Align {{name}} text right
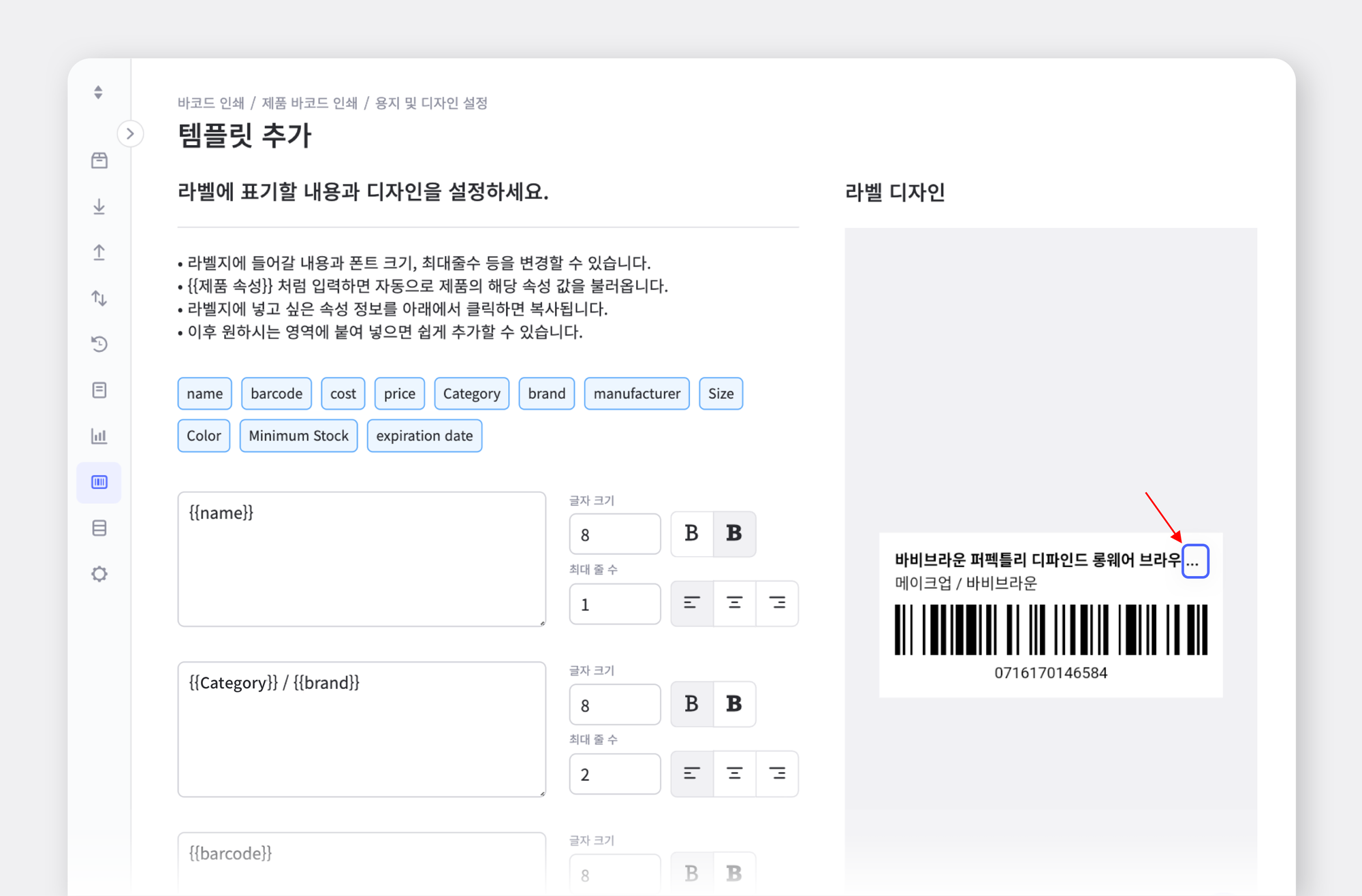The width and height of the screenshot is (1362, 896). [x=777, y=603]
